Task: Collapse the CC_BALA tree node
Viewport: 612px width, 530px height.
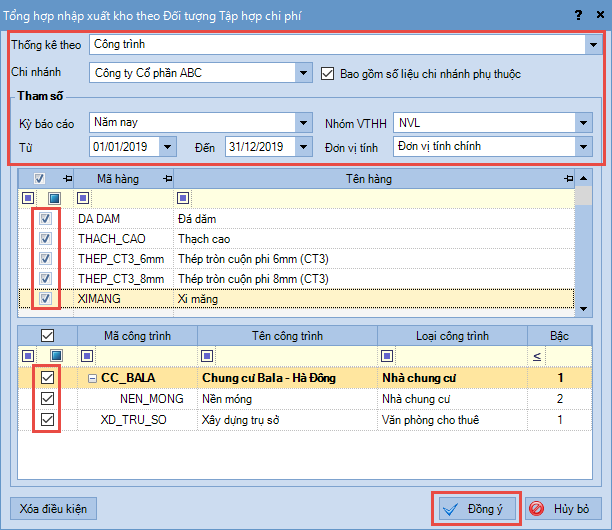Action: point(92,378)
